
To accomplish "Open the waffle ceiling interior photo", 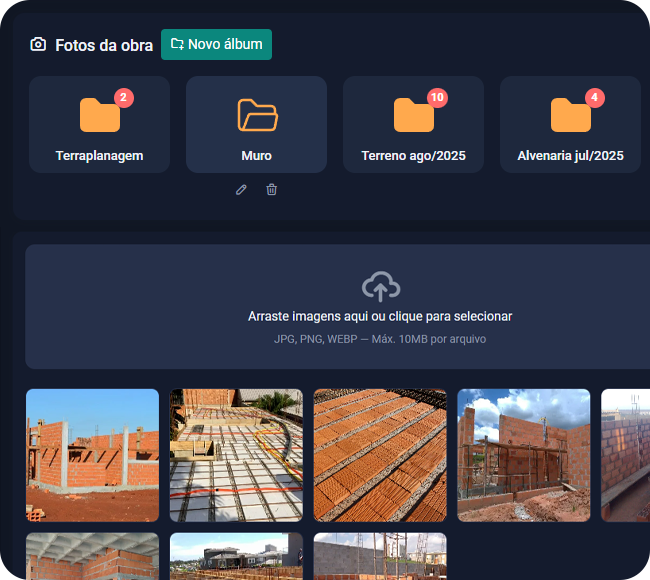I will pyautogui.click(x=92, y=556).
